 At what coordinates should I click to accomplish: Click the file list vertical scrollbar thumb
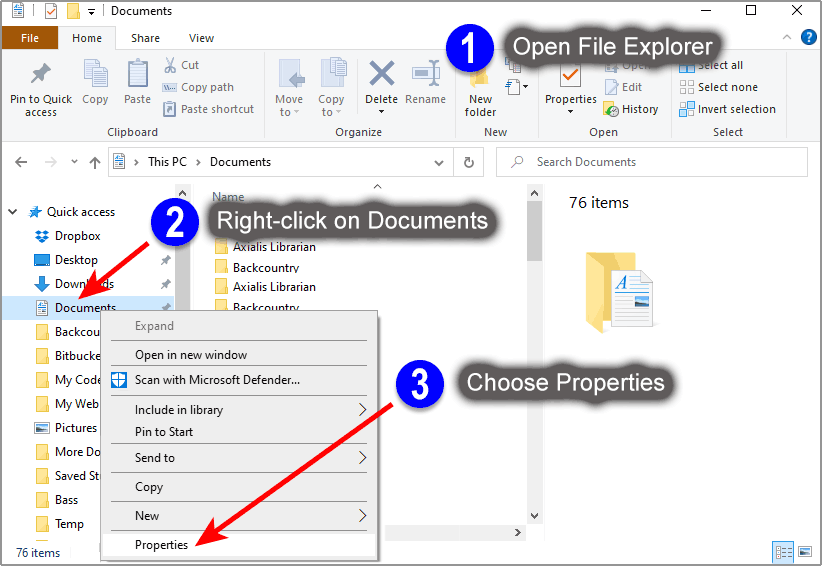[534, 231]
